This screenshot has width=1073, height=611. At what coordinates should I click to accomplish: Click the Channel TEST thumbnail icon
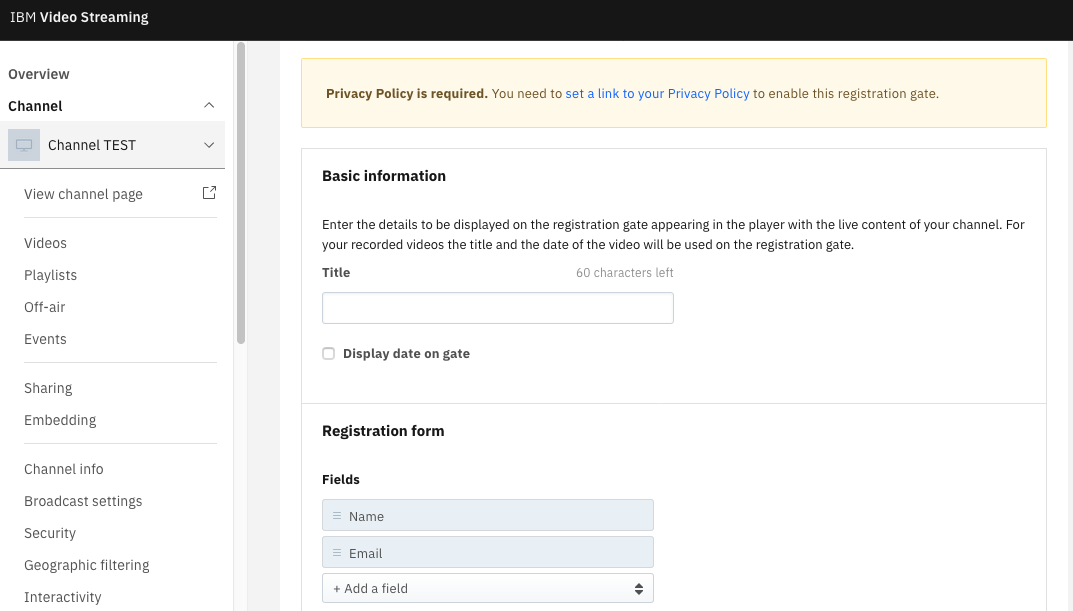tap(24, 145)
